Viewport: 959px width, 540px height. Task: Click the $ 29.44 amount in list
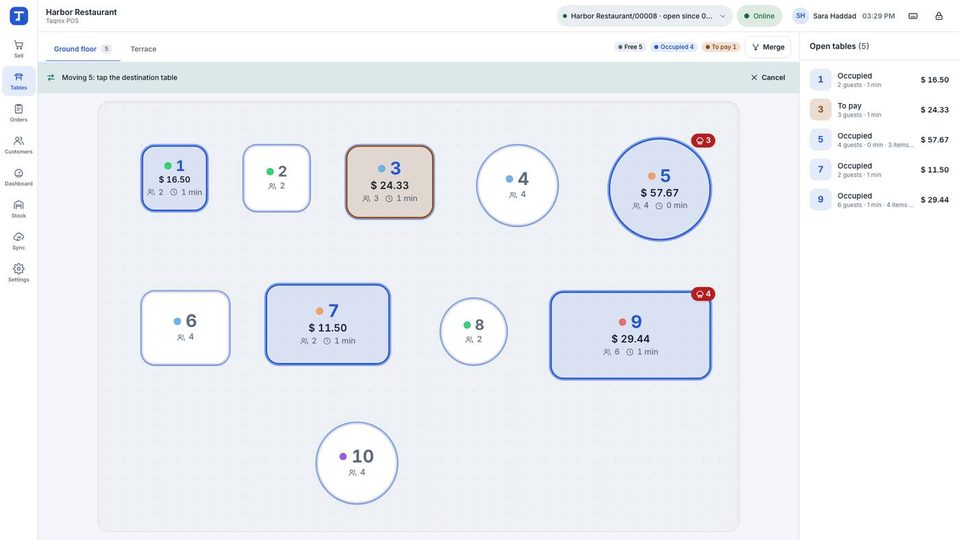pos(935,199)
